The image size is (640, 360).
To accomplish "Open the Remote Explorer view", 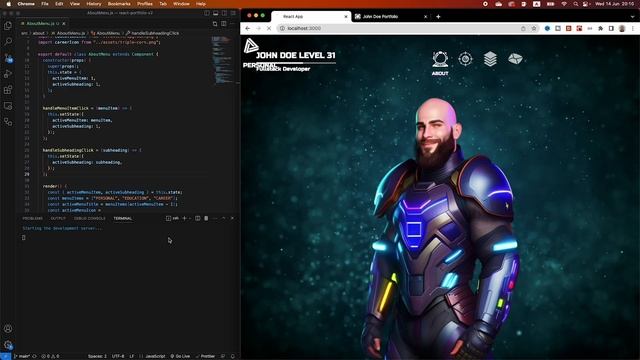I will 8,106.
